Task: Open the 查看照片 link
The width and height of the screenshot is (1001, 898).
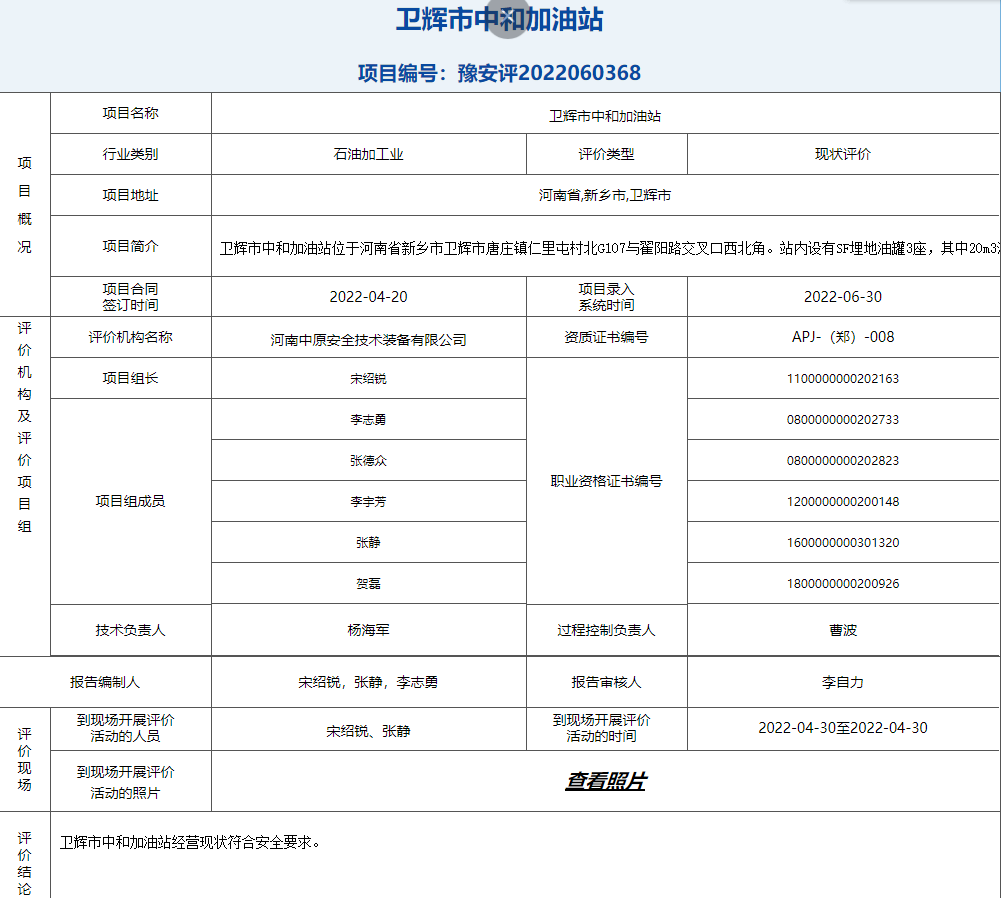Action: point(606,781)
